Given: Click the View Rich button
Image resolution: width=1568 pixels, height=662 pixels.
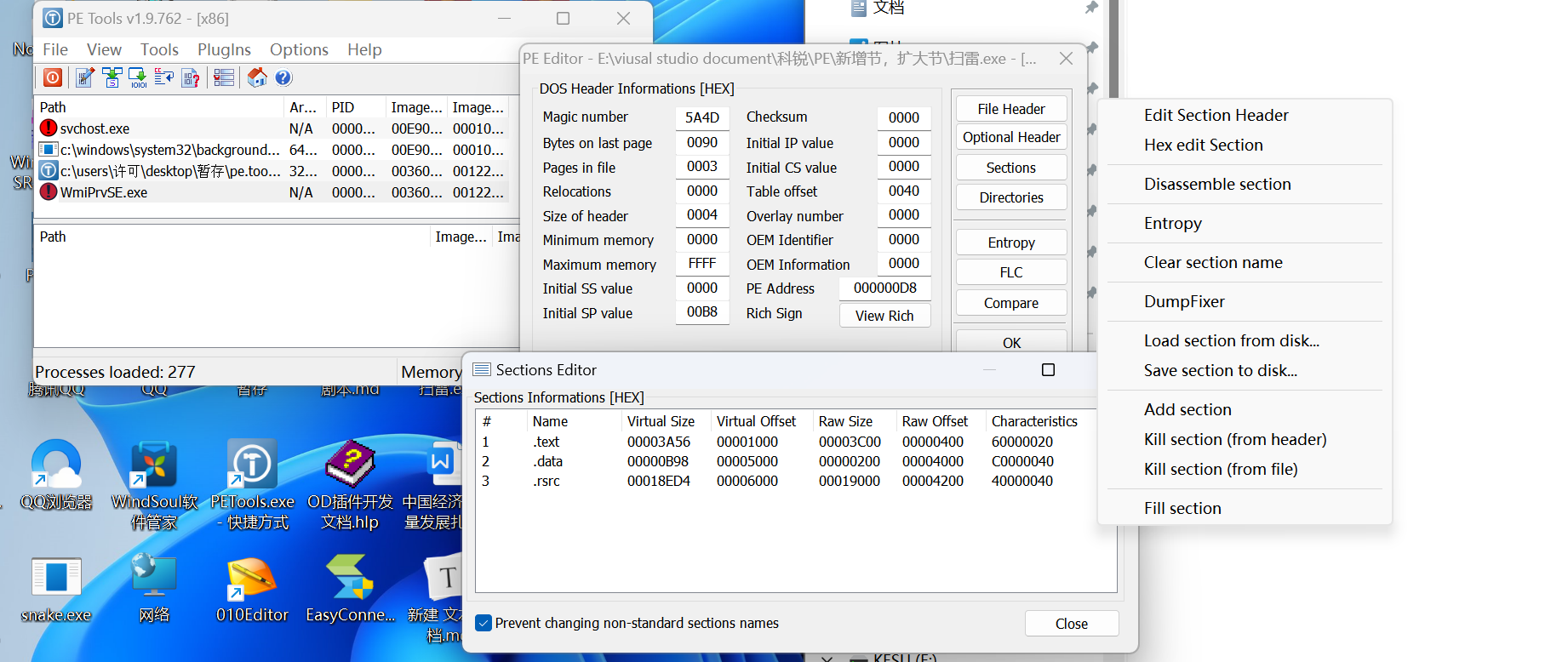Looking at the screenshot, I should tap(884, 316).
